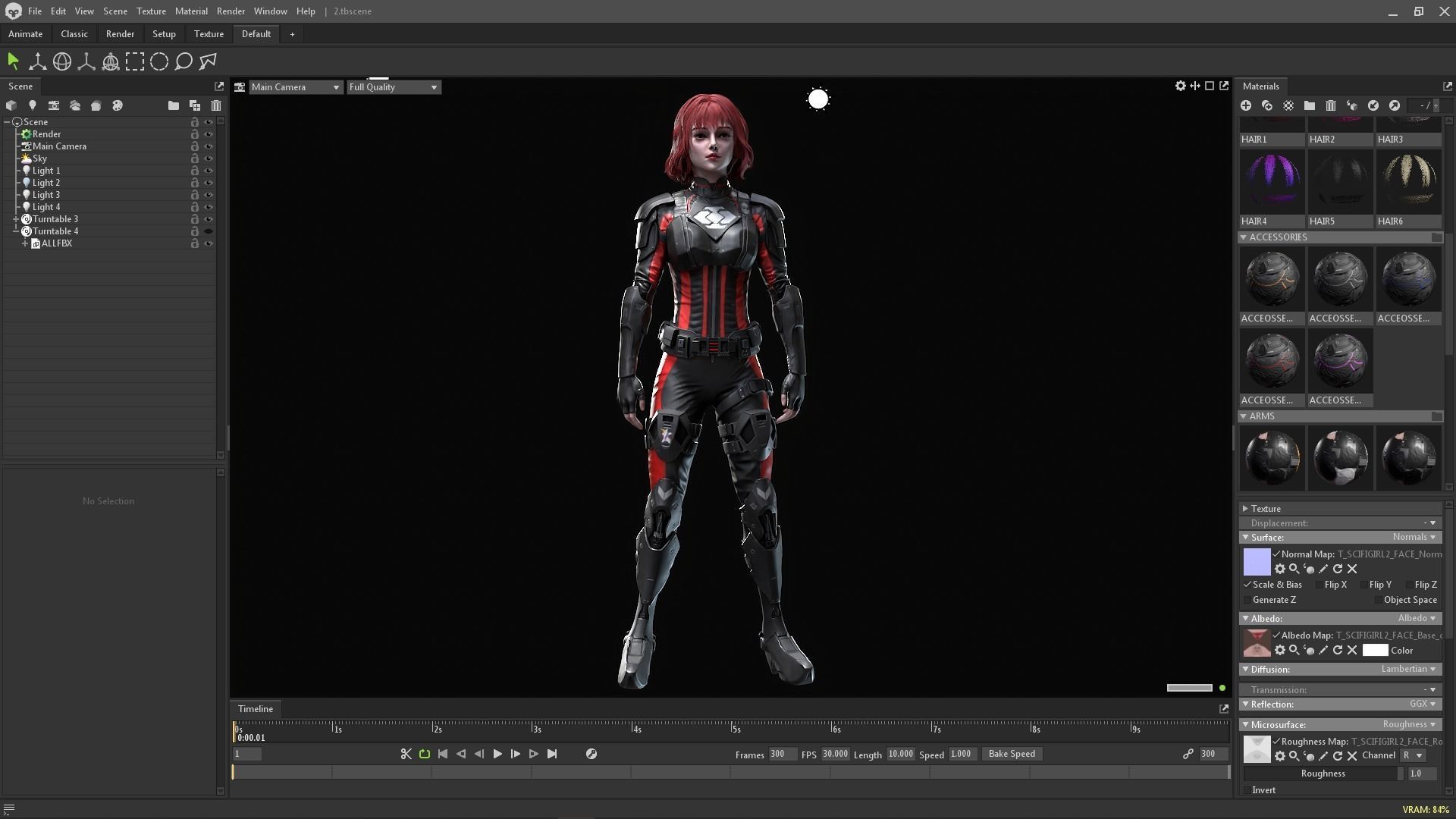This screenshot has height=819, width=1456.
Task: Lock the Main Camera object
Action: [x=194, y=146]
